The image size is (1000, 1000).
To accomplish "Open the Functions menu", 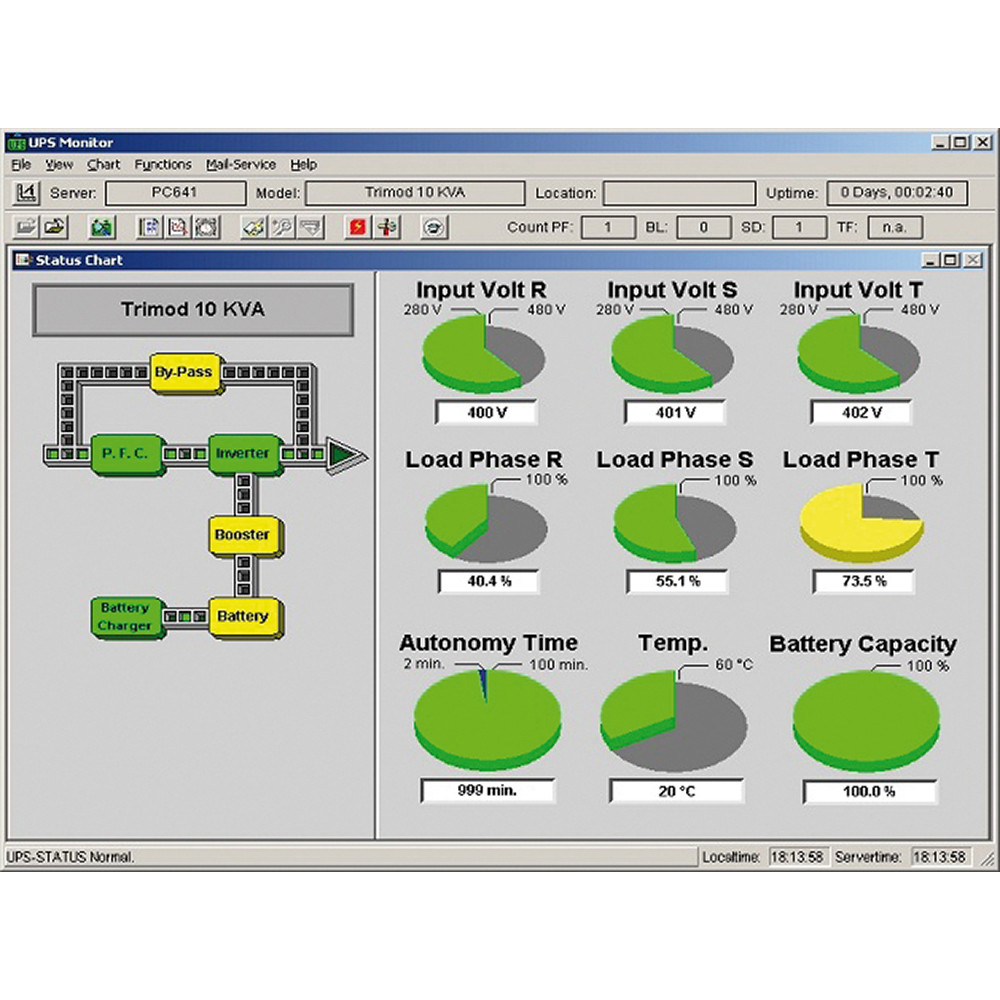I will coord(163,164).
